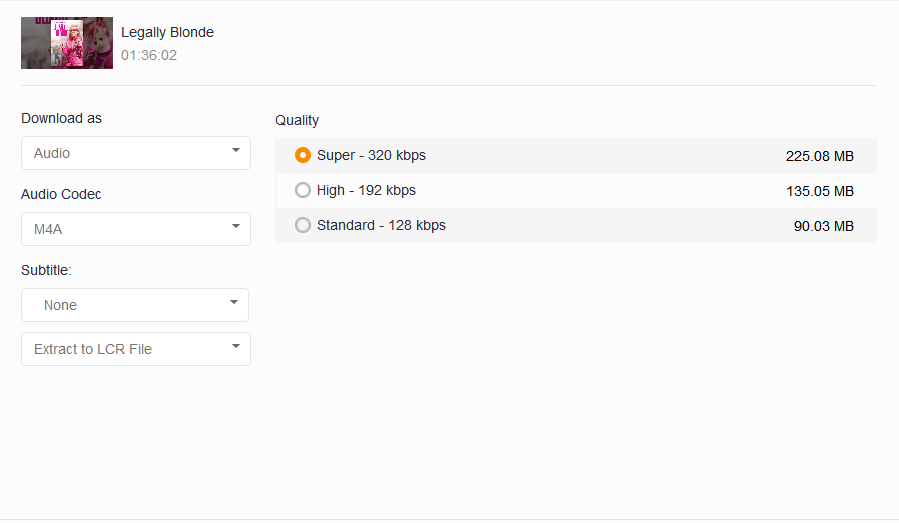Viewport: 899px width, 523px height.
Task: Click the arrow on Subtitle combo box
Action: point(234,303)
